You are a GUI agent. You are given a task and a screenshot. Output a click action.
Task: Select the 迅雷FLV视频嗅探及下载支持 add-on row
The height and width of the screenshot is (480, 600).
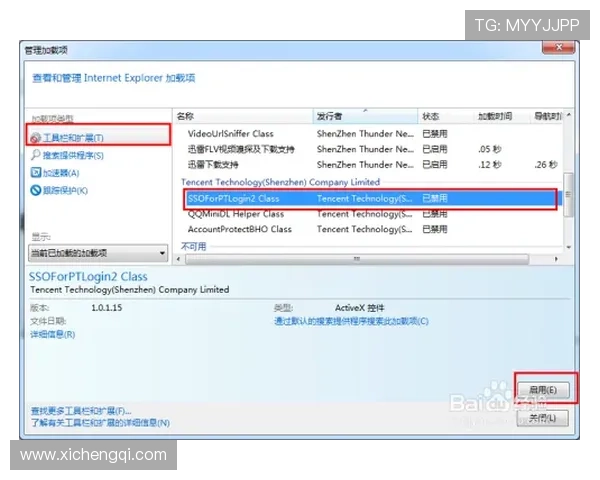(x=242, y=149)
